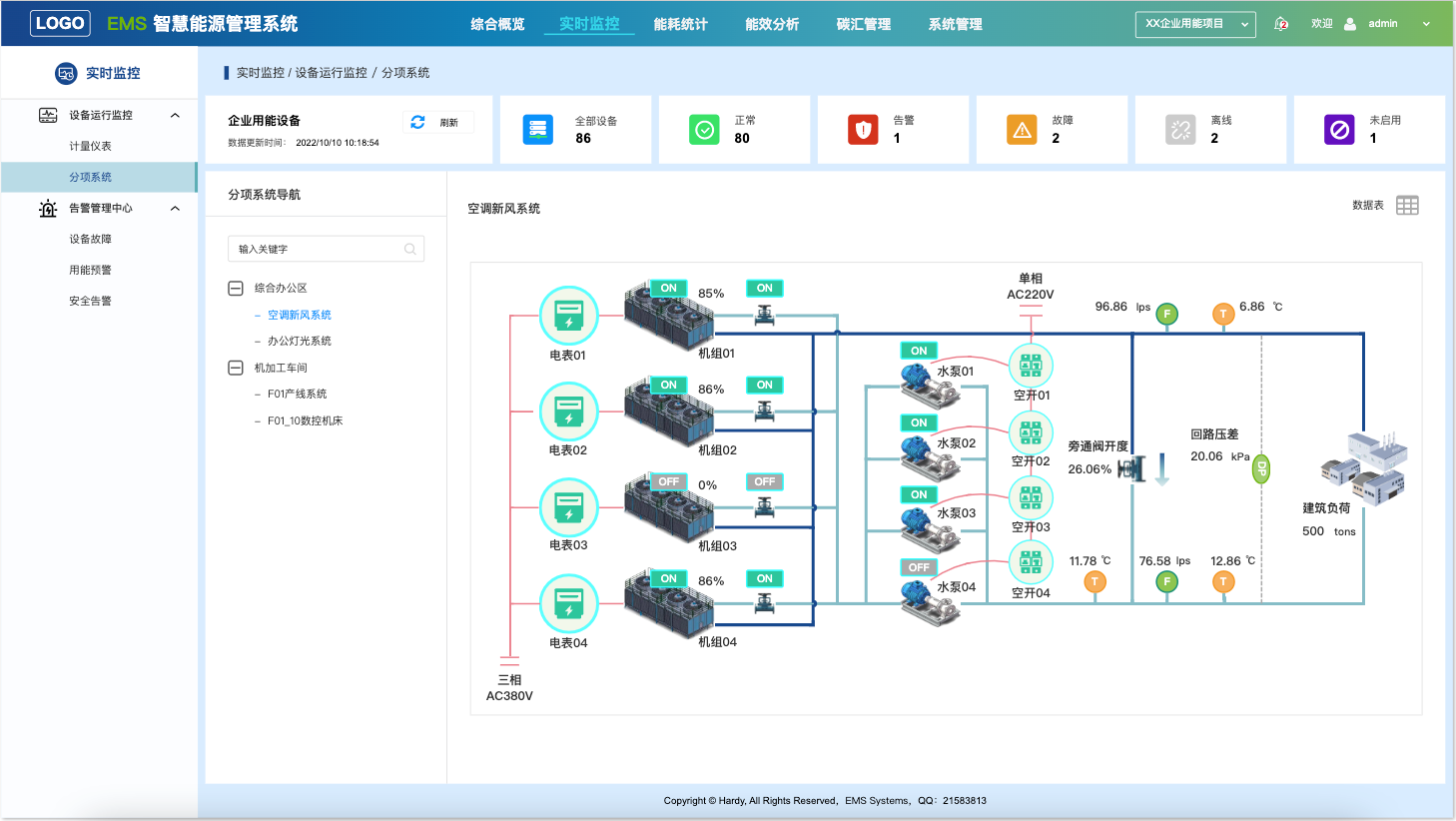The width and height of the screenshot is (1456, 821).
Task: Click the bypass valve 旁通阀 icon
Action: pos(1132,467)
